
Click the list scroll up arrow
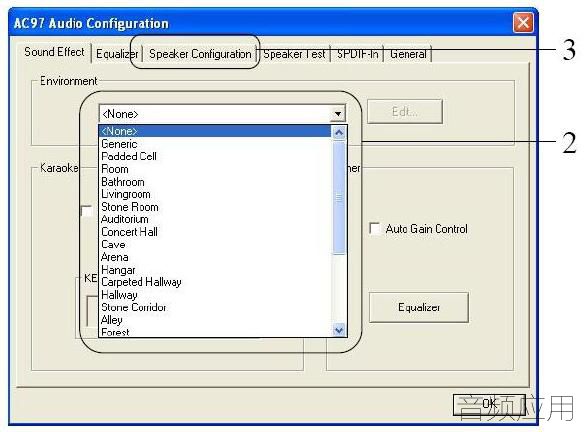pyautogui.click(x=339, y=133)
